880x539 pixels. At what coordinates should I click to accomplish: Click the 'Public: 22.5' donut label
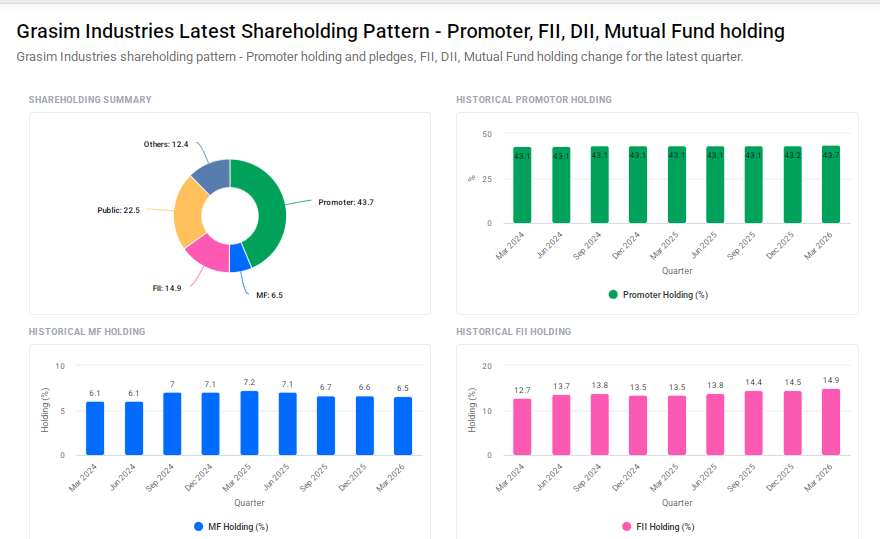point(118,210)
